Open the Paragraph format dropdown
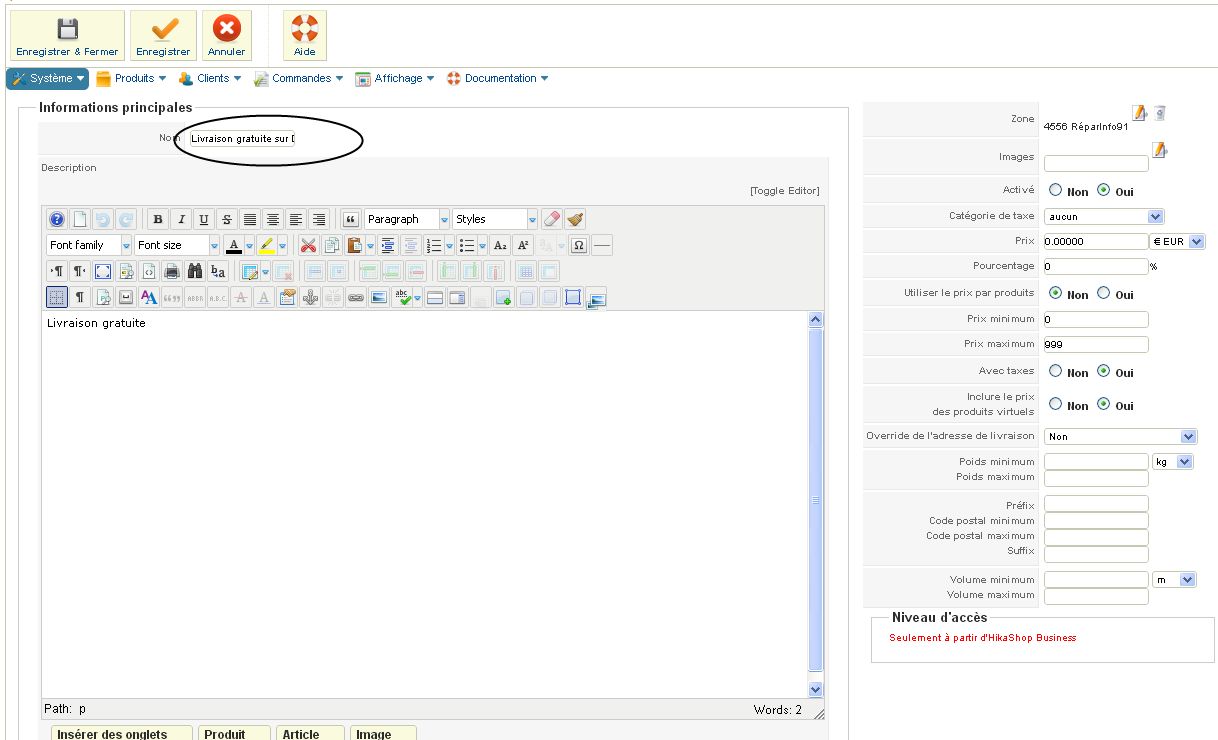The width and height of the screenshot is (1218, 740). pos(407,219)
